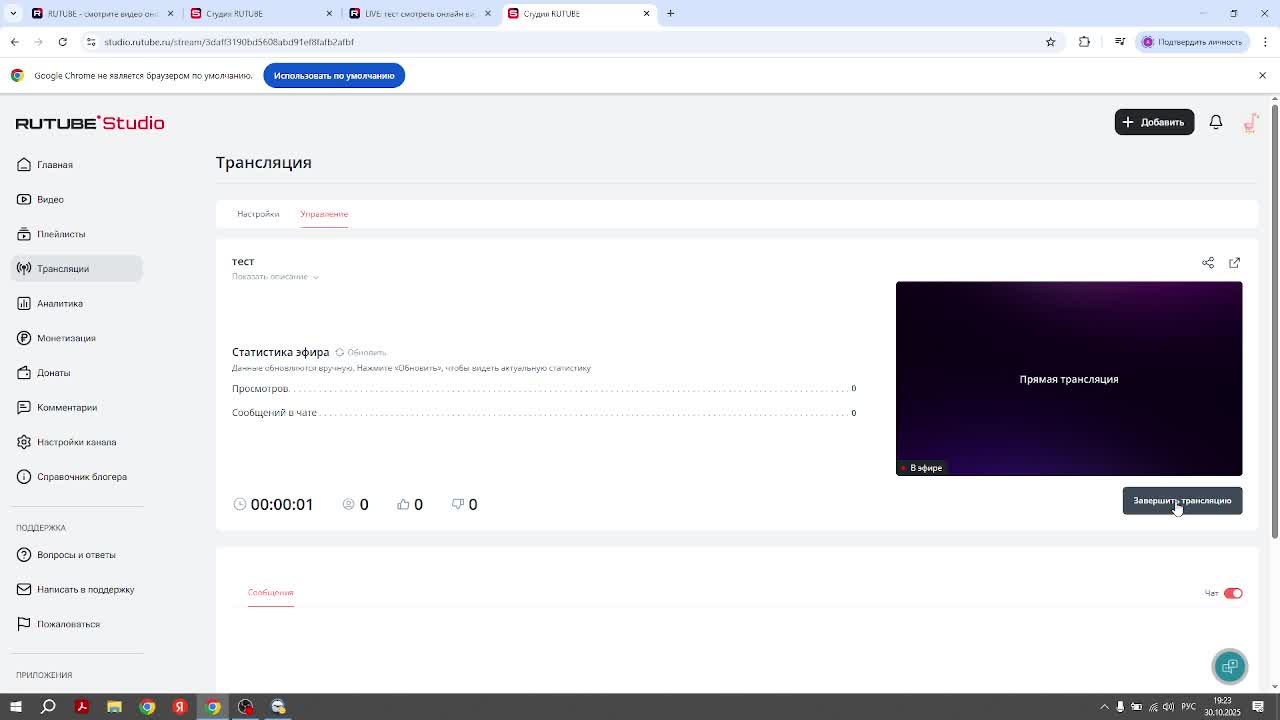Open the Windows Start menu

point(15,707)
